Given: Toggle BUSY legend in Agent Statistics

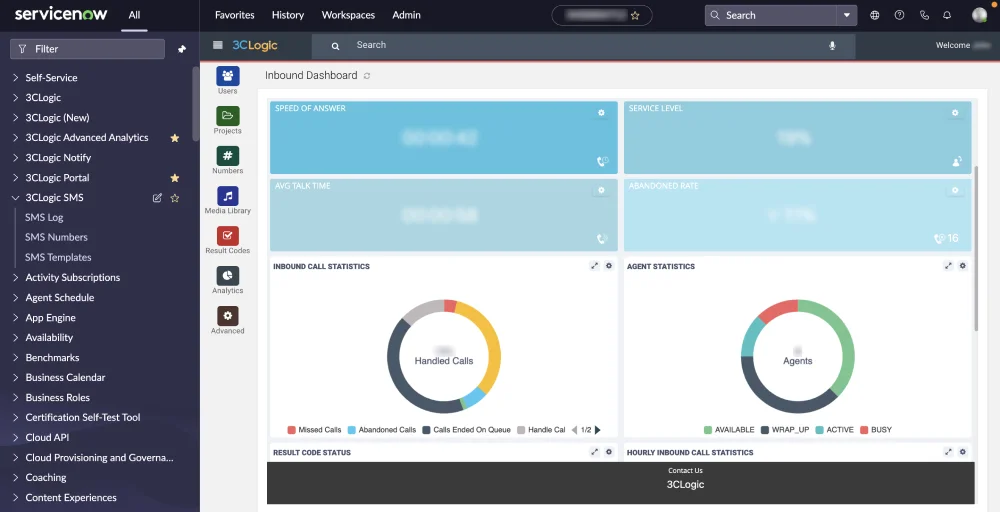Looking at the screenshot, I should (x=876, y=430).
